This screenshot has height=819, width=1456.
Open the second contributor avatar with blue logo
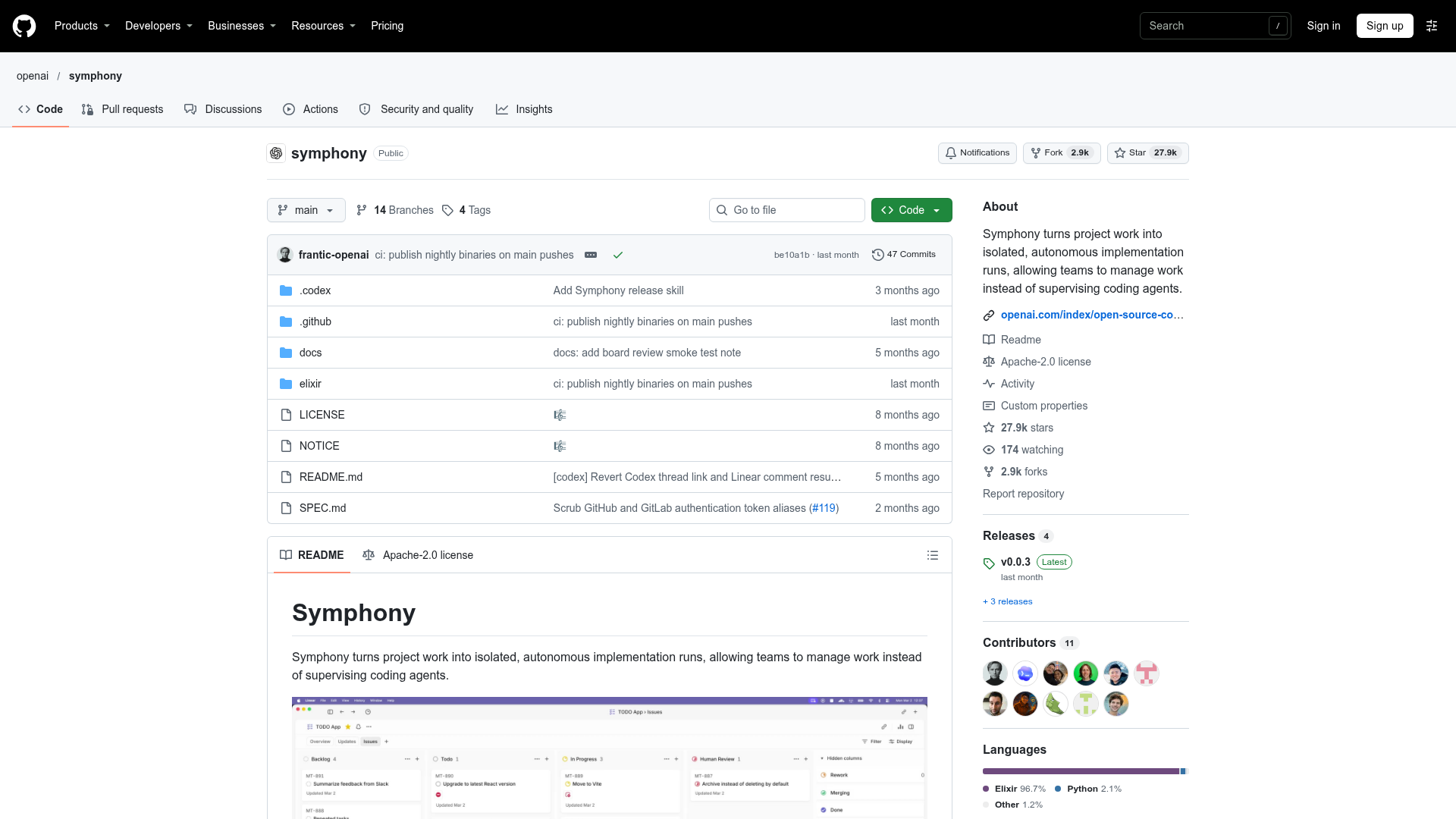[x=1025, y=673]
